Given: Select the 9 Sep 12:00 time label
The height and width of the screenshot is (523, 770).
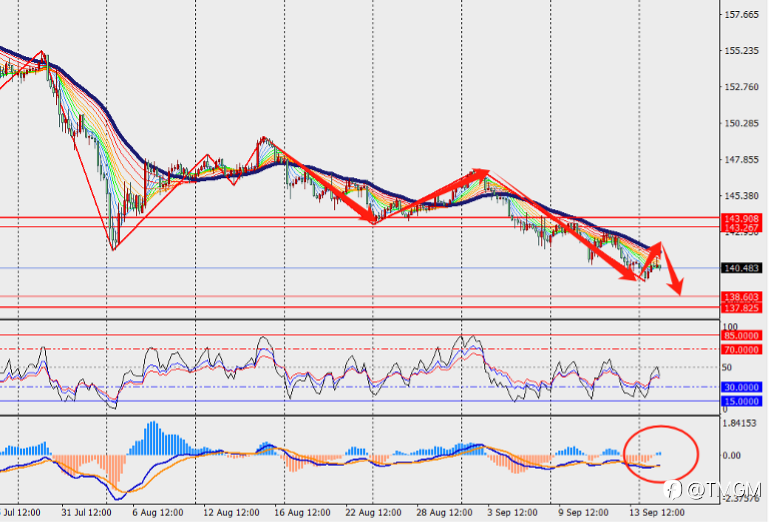Looking at the screenshot, I should (x=583, y=513).
